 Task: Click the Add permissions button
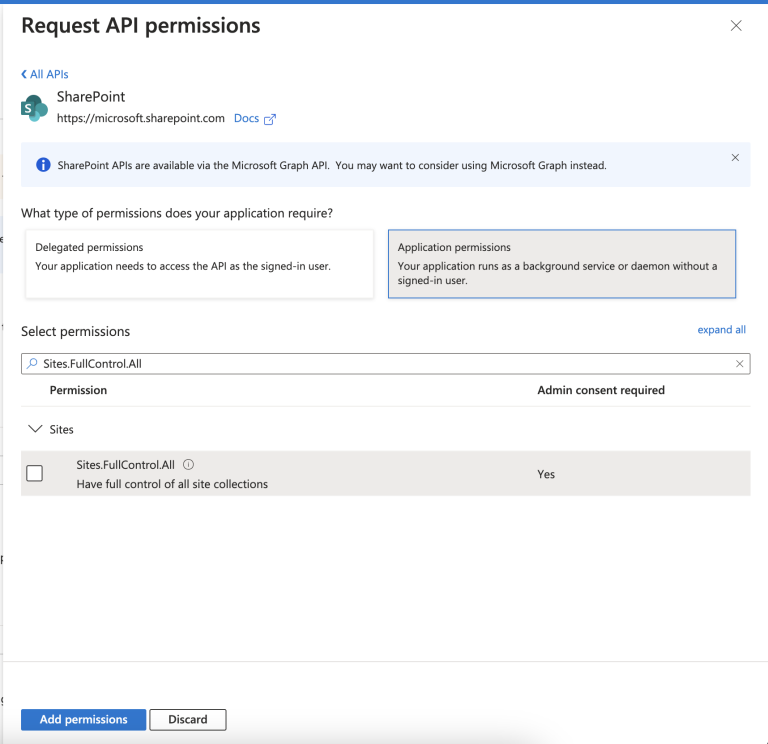point(84,719)
